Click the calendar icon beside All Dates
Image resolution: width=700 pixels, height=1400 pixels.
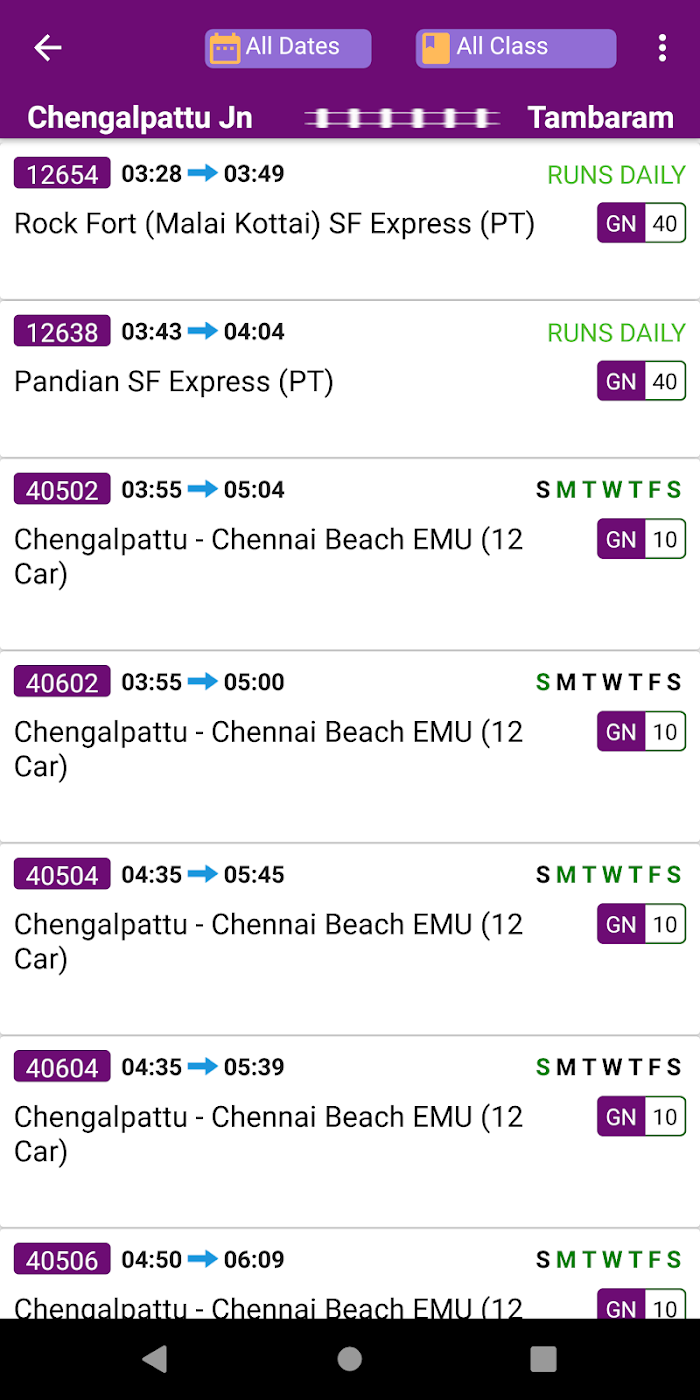point(225,47)
